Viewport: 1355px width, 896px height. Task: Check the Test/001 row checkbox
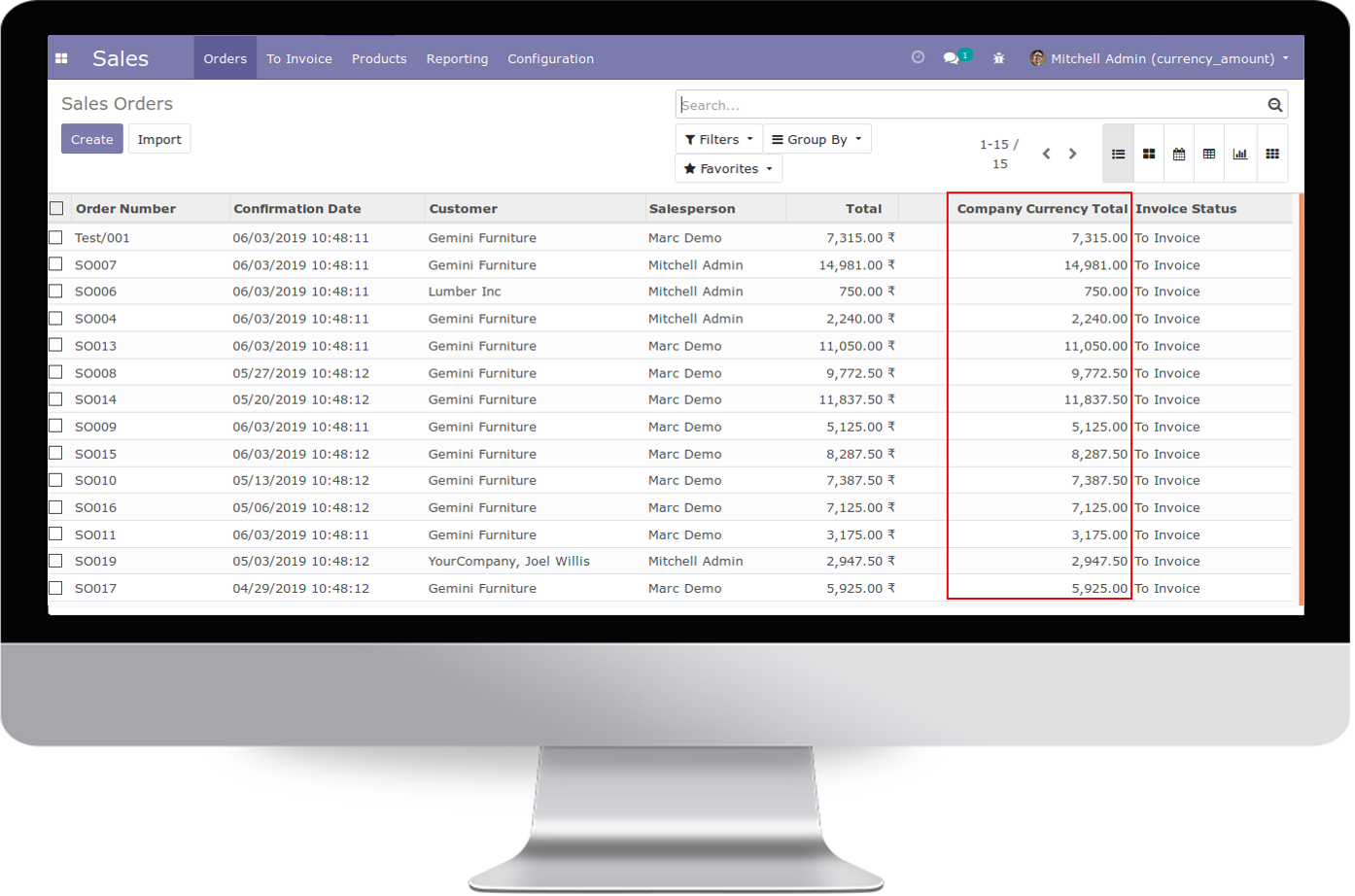pyautogui.click(x=55, y=237)
